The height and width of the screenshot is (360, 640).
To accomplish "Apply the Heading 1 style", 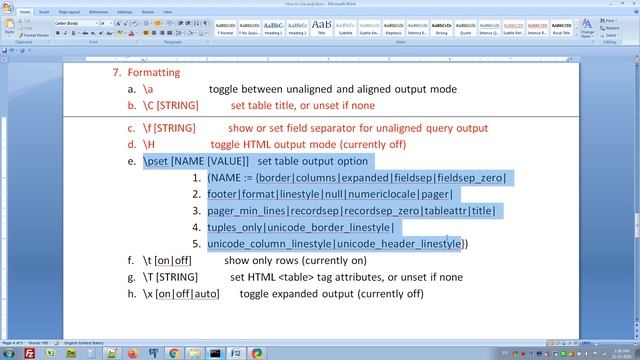I will (x=273, y=28).
